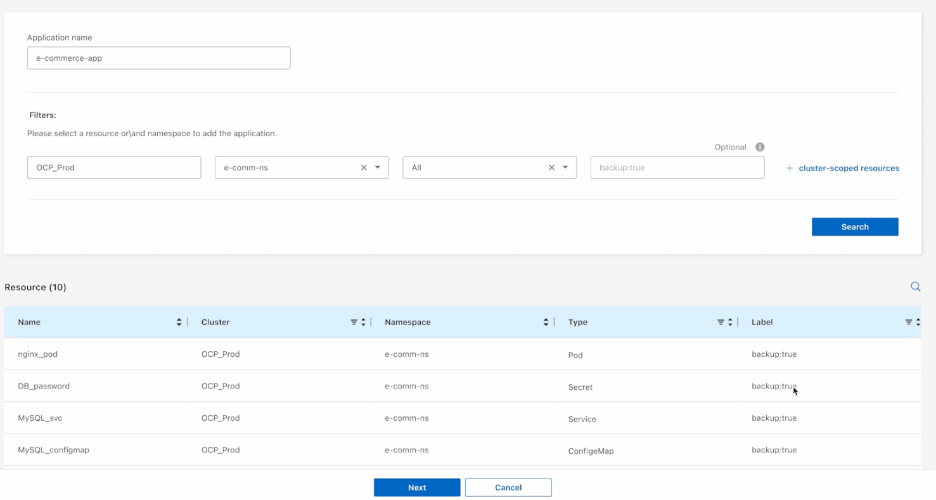This screenshot has width=936, height=500.
Task: Expand the e-comm-ns namespace dropdown
Action: point(378,168)
